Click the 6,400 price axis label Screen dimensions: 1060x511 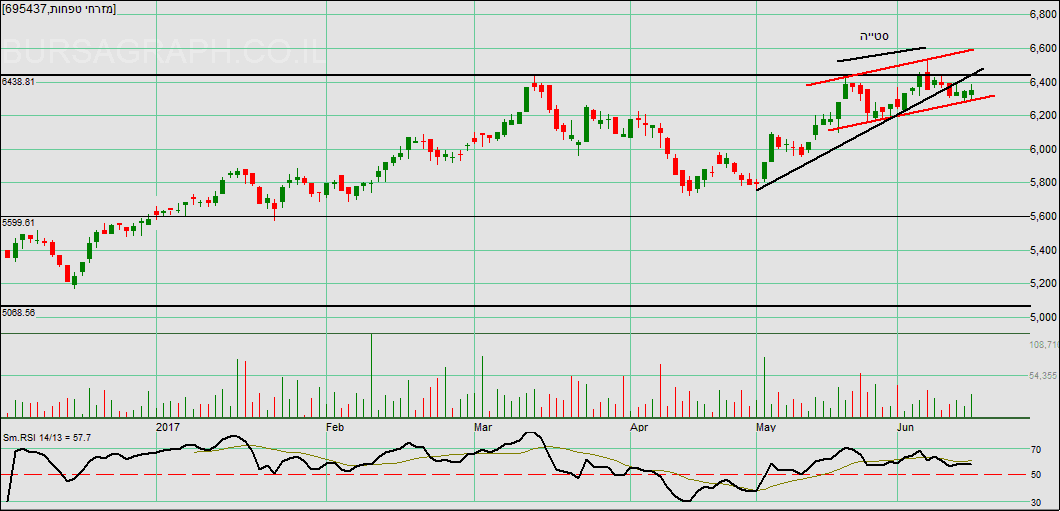point(1043,82)
